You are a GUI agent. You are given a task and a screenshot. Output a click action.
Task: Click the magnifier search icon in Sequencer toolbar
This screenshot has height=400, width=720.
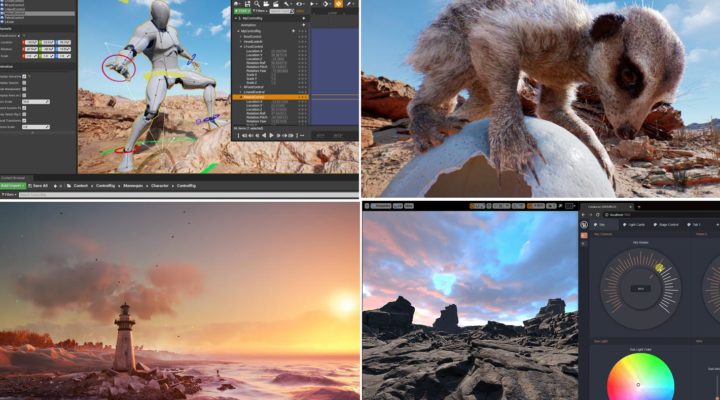coord(257,4)
